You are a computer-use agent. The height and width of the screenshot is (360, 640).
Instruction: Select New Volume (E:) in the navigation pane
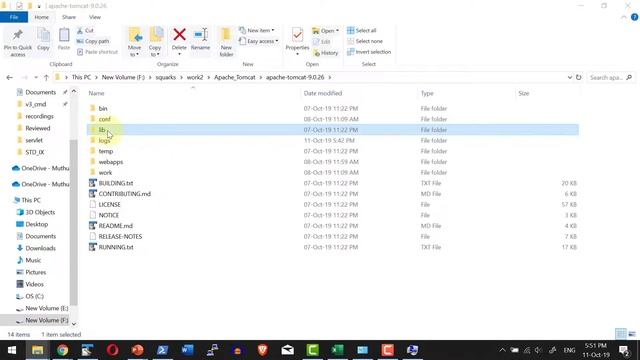(47, 308)
